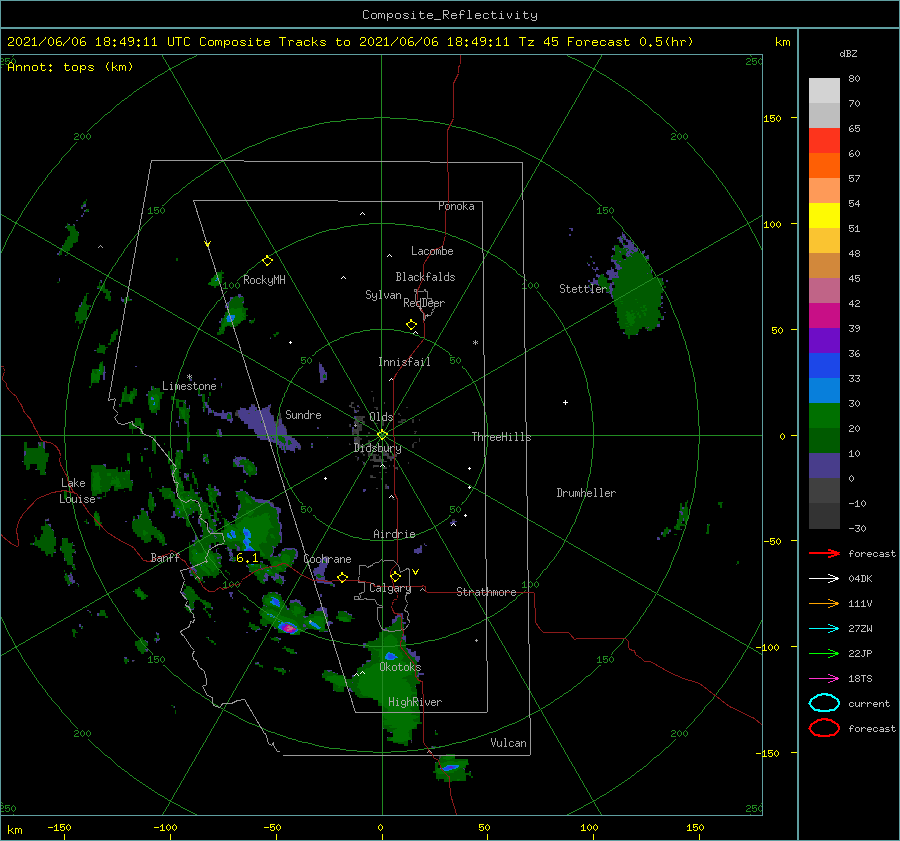Click the RockyMH label
Screen dimensions: 900x841
click(264, 280)
